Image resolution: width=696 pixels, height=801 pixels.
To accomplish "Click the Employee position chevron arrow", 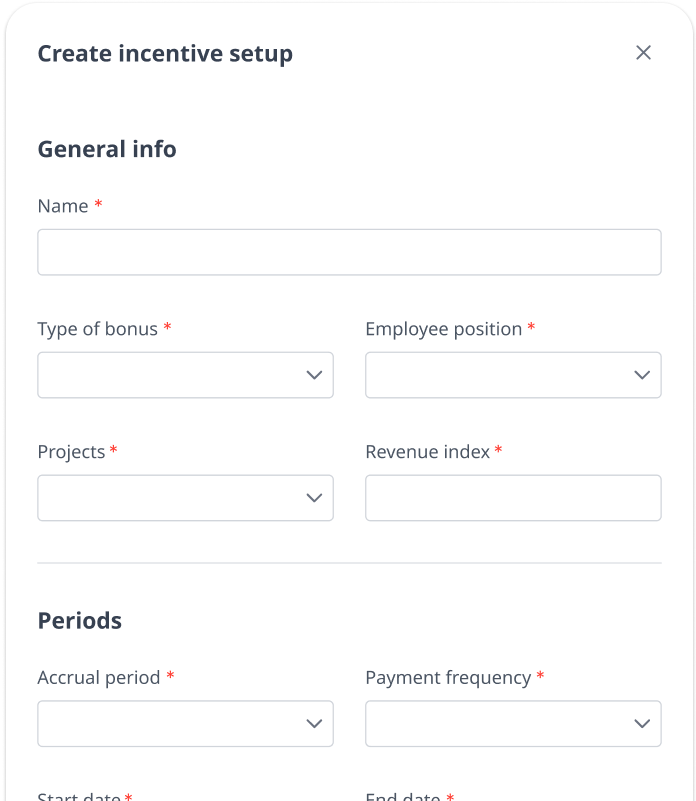I will 642,375.
